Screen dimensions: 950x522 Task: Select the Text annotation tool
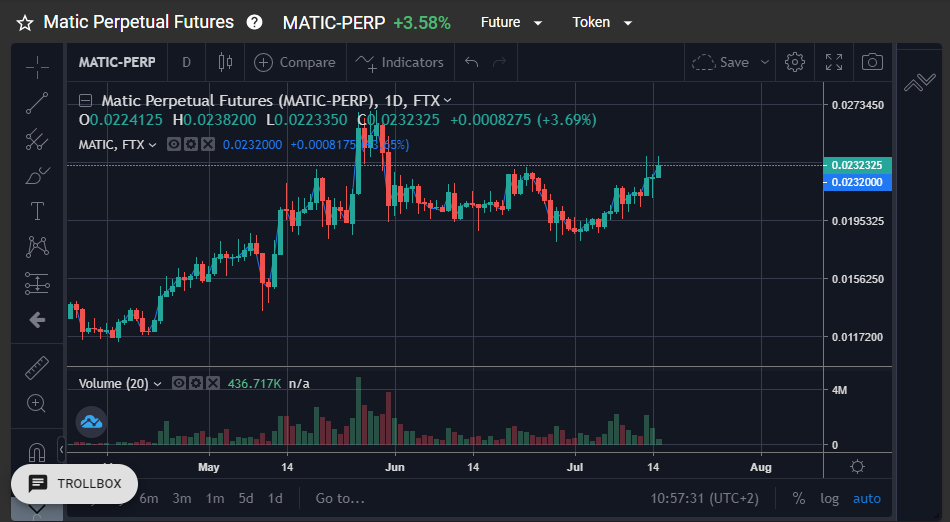coord(37,211)
